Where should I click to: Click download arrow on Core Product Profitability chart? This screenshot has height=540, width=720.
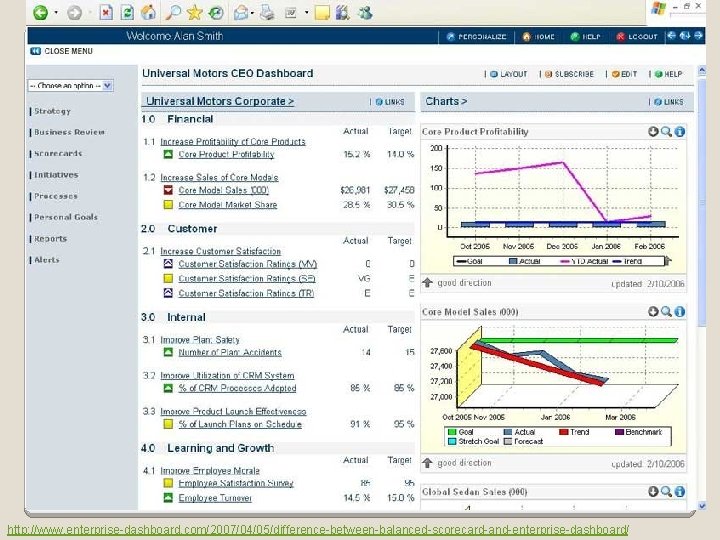pos(653,132)
